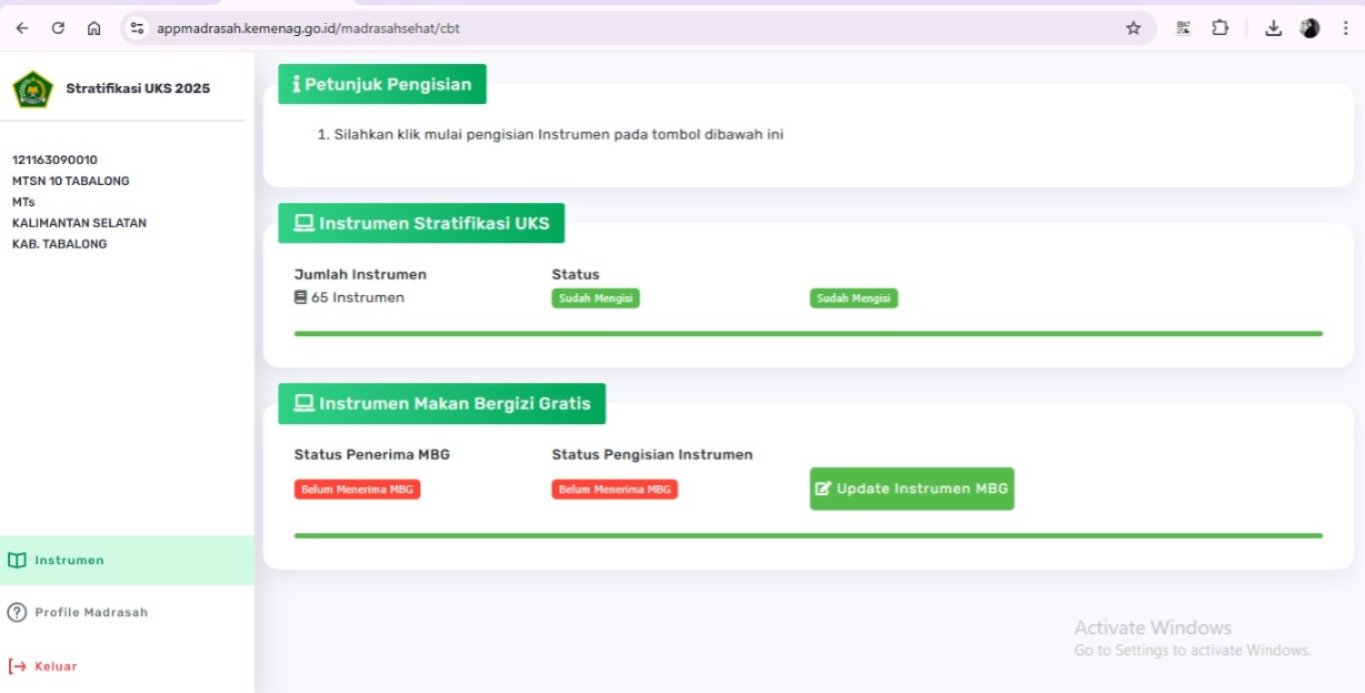The width and height of the screenshot is (1365, 693).
Task: Open the Chrome three-dot menu
Action: coord(1345,28)
